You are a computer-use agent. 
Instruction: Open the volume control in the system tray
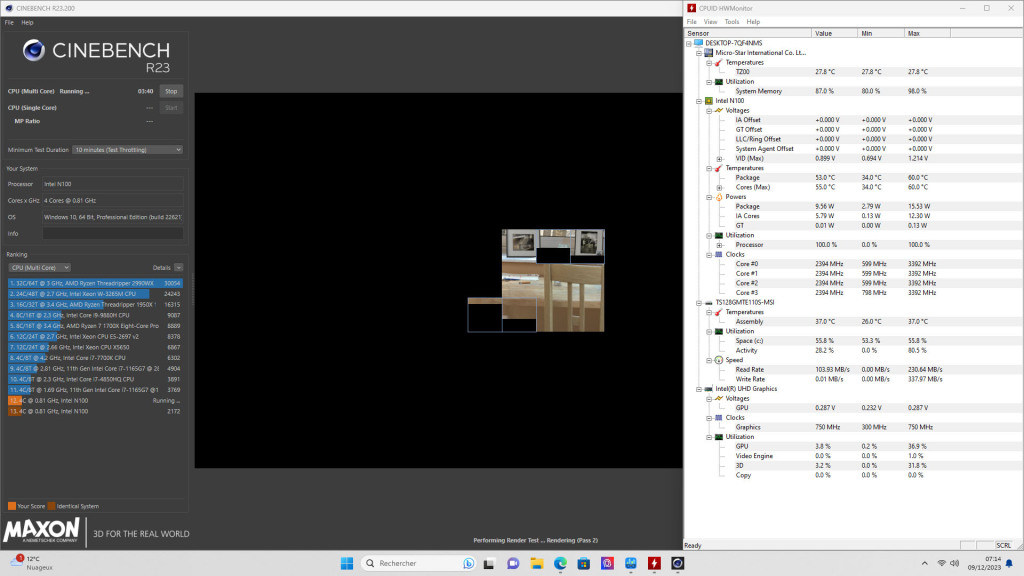click(x=955, y=564)
